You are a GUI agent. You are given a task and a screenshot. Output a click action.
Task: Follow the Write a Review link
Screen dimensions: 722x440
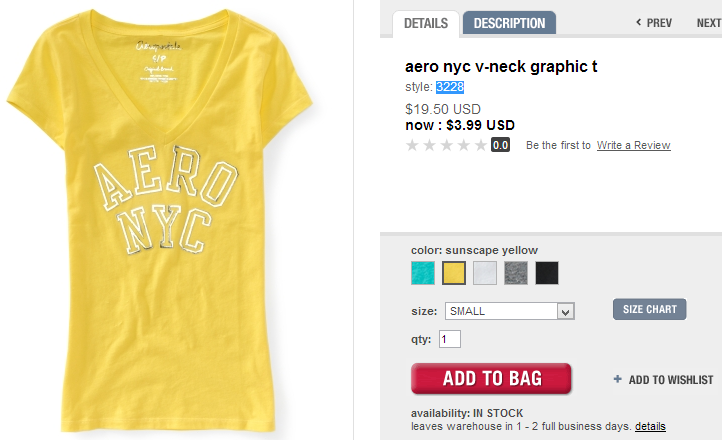pos(633,146)
